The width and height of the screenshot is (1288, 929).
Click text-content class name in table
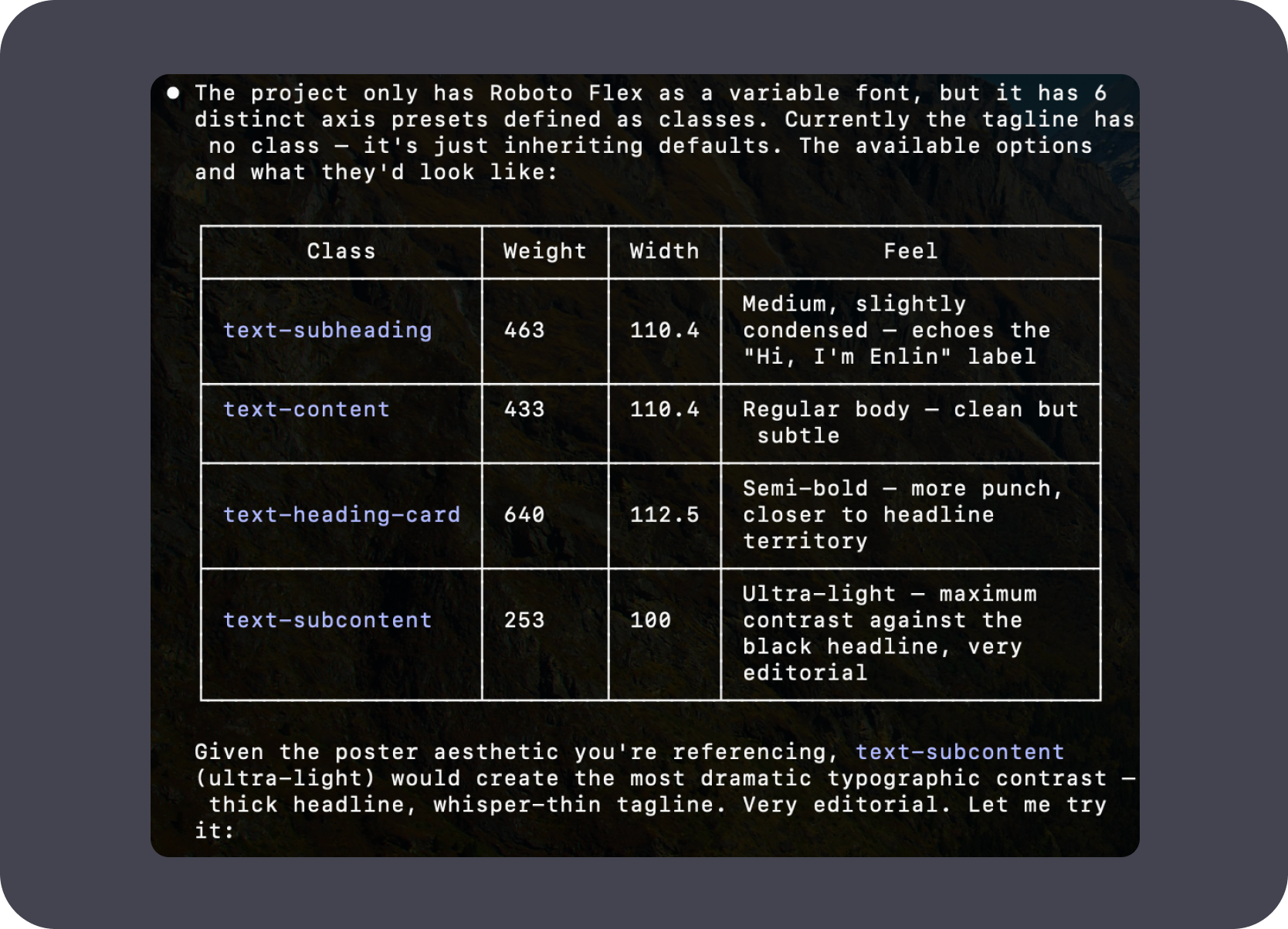pyautogui.click(x=307, y=409)
